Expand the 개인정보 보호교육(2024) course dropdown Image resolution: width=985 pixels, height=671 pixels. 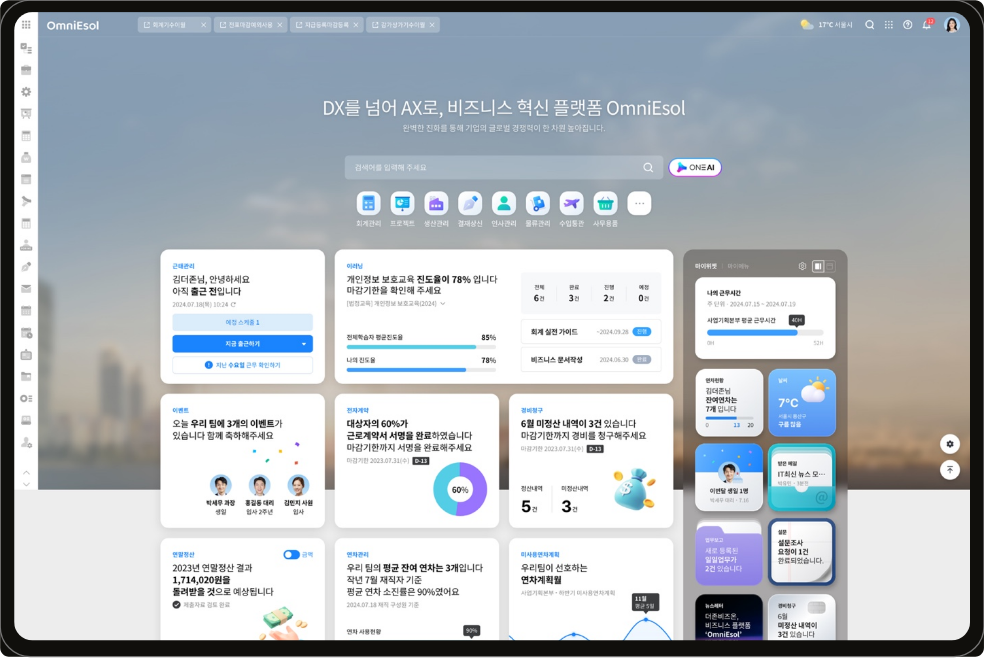tap(443, 303)
